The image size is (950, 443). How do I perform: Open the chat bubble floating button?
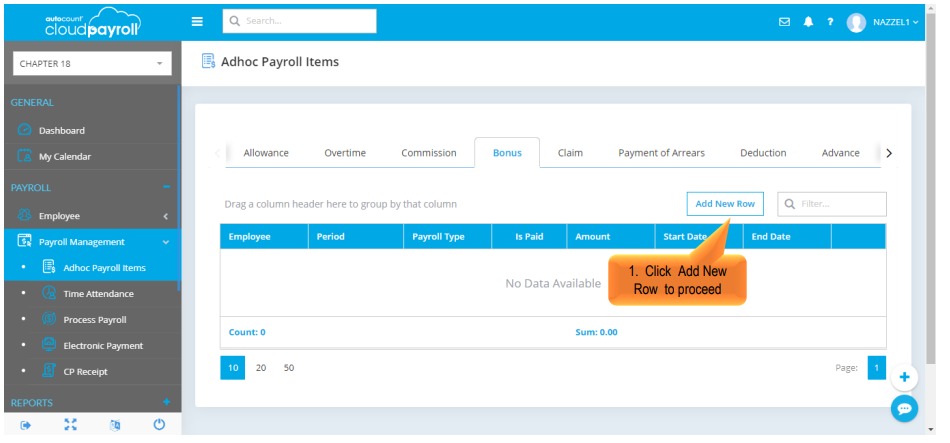pyautogui.click(x=904, y=408)
